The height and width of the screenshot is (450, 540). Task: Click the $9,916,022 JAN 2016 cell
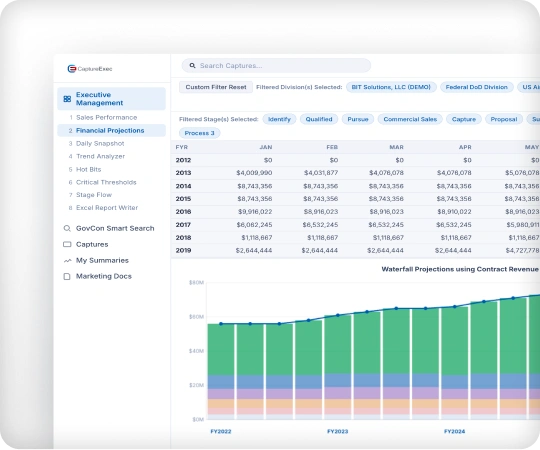[x=255, y=212]
